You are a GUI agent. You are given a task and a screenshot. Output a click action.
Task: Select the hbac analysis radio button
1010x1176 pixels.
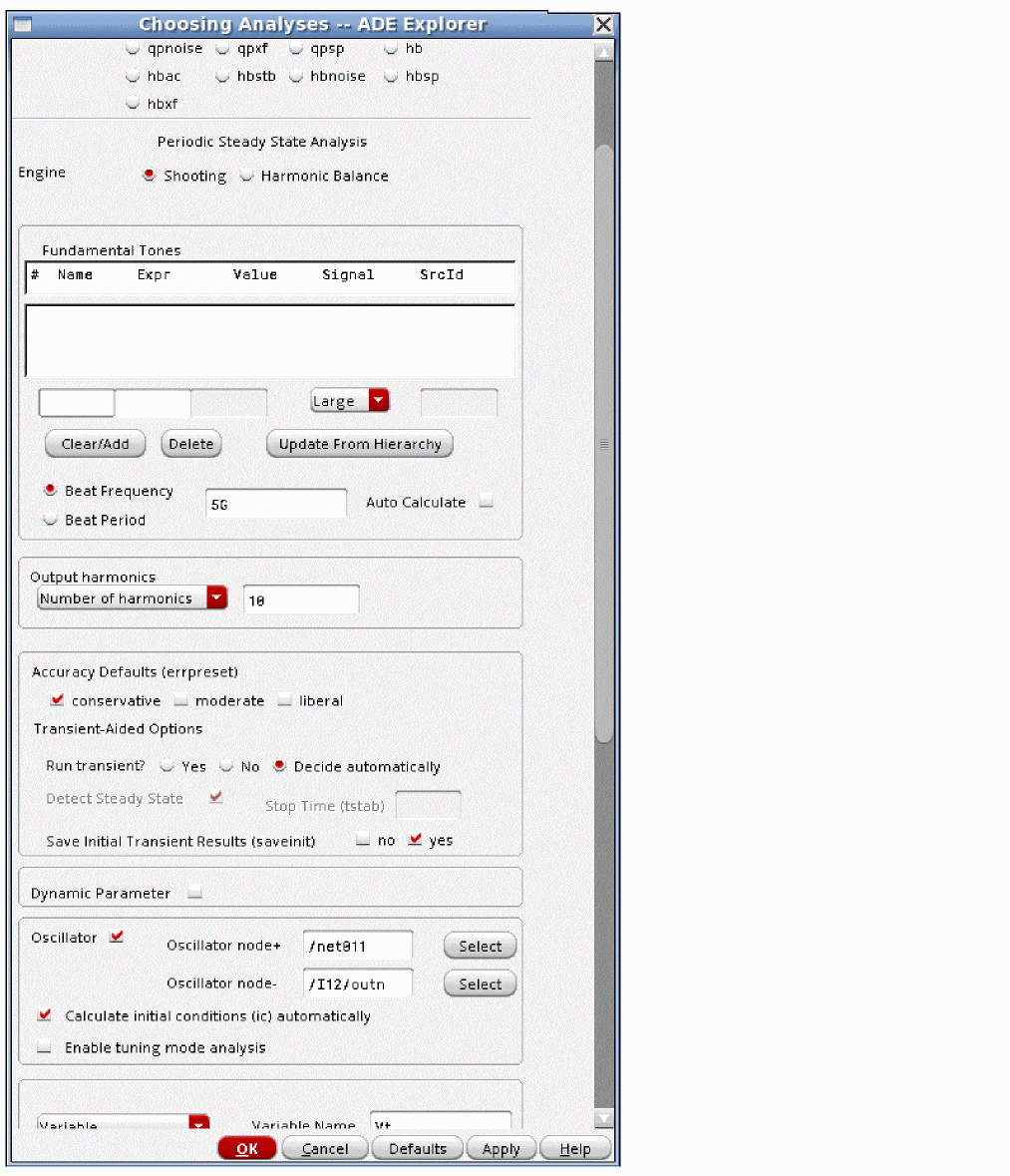click(x=133, y=77)
